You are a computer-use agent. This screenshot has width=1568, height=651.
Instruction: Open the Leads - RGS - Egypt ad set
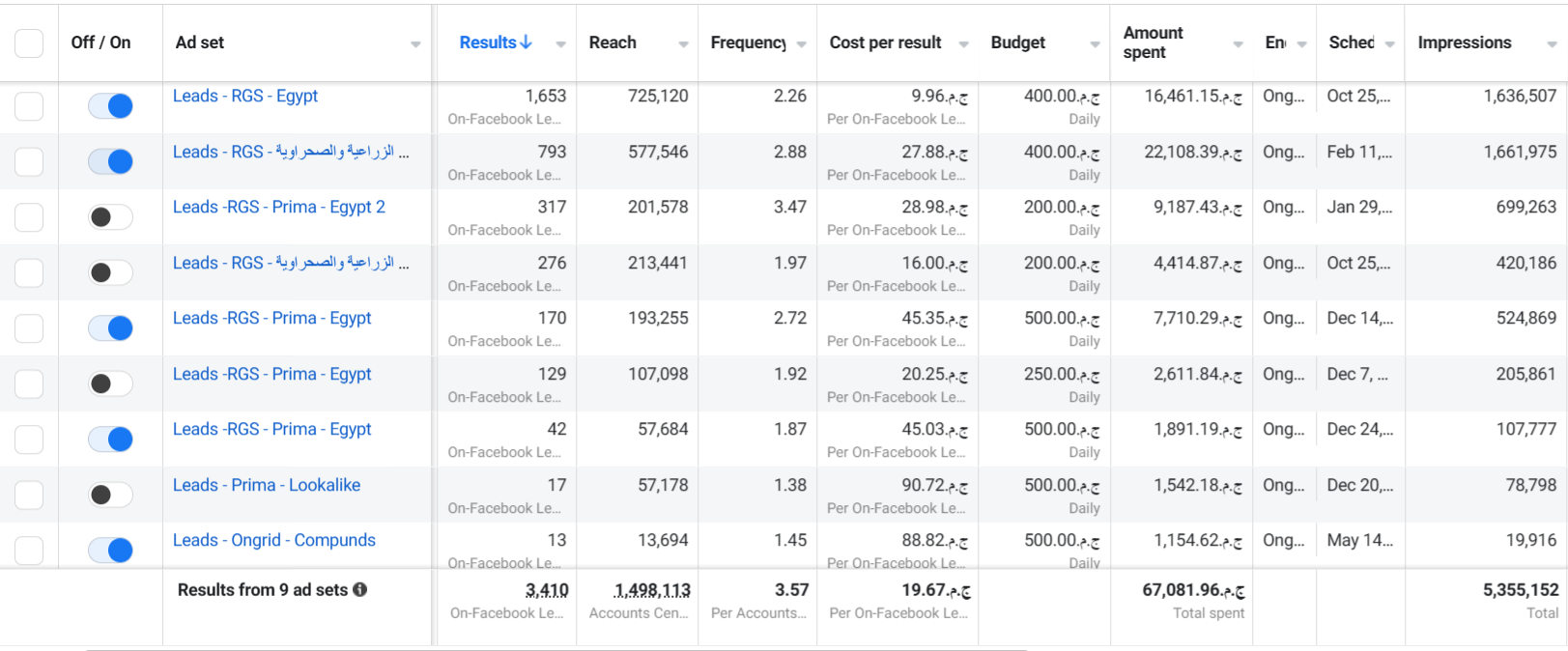pyautogui.click(x=245, y=96)
